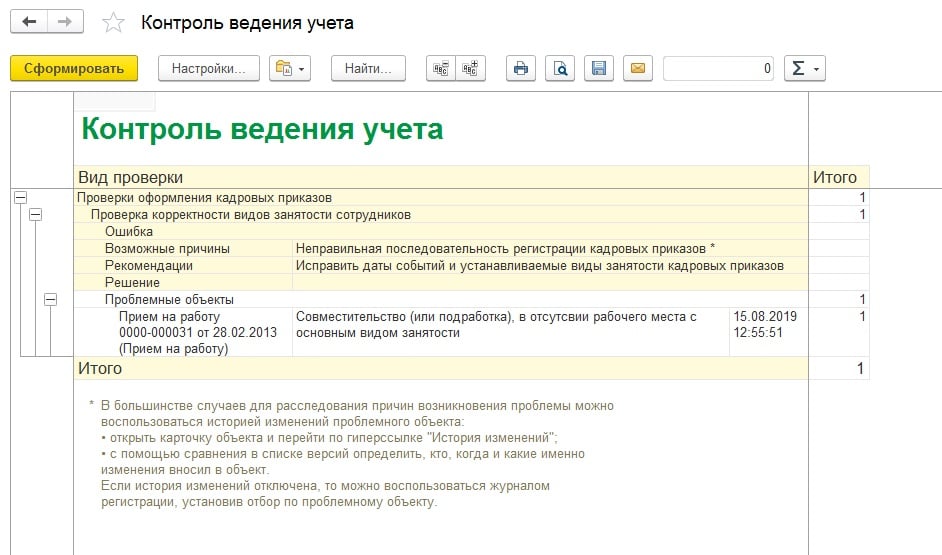942x555 pixels.
Task: Click the Найти... search button
Action: point(368,68)
